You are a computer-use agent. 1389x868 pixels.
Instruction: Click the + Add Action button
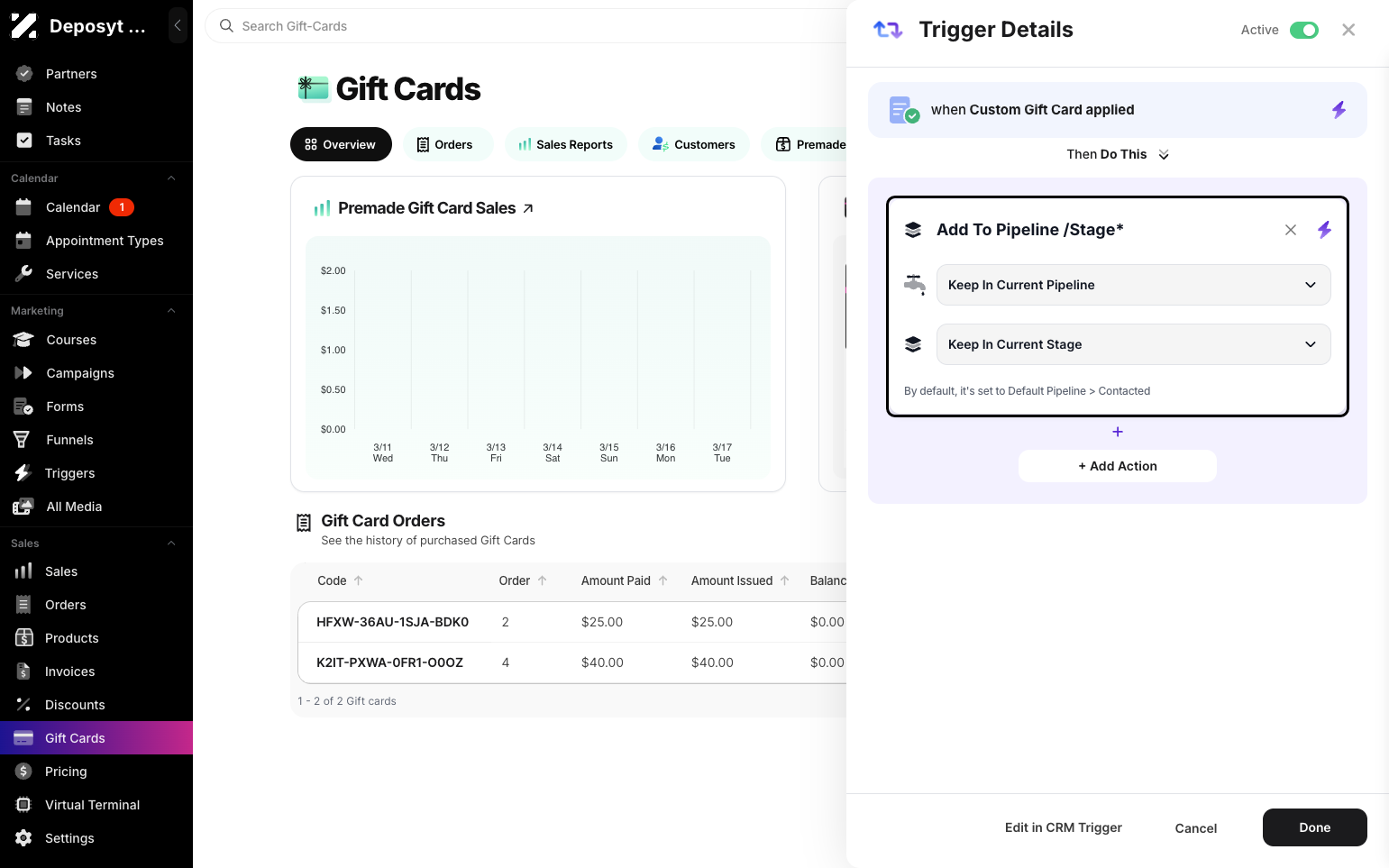click(1117, 466)
